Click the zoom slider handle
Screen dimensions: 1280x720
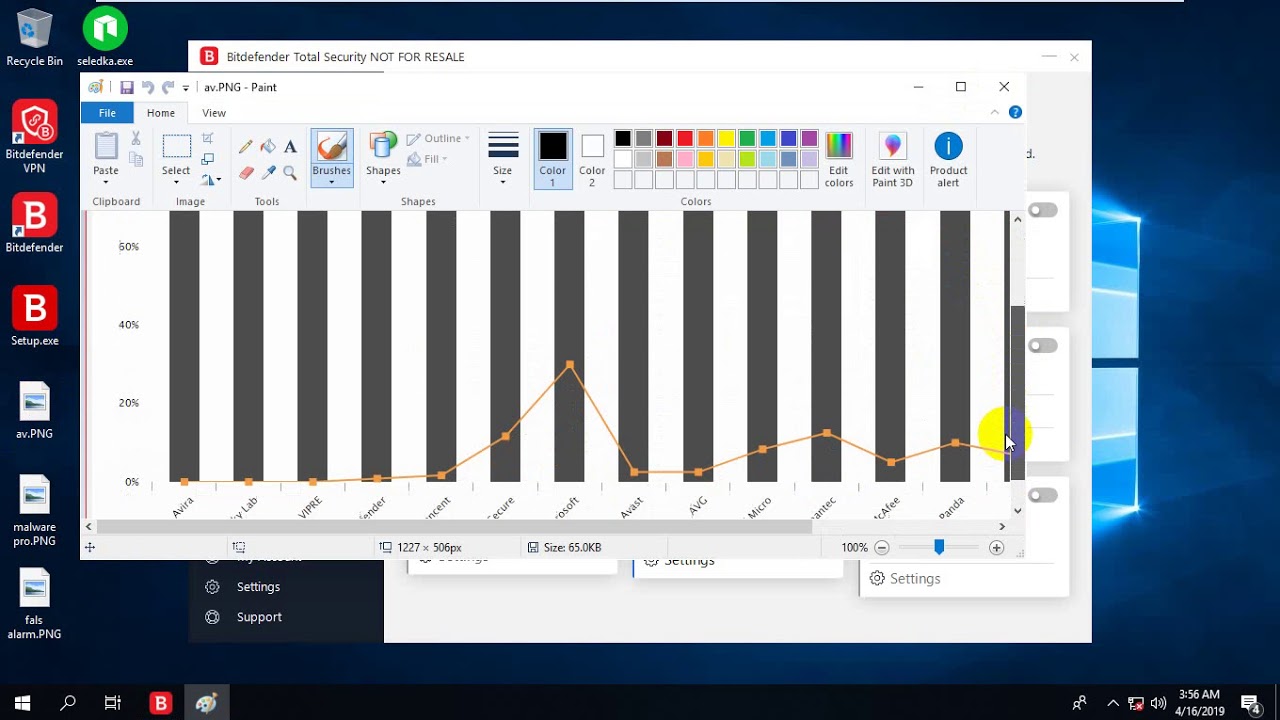pos(939,547)
